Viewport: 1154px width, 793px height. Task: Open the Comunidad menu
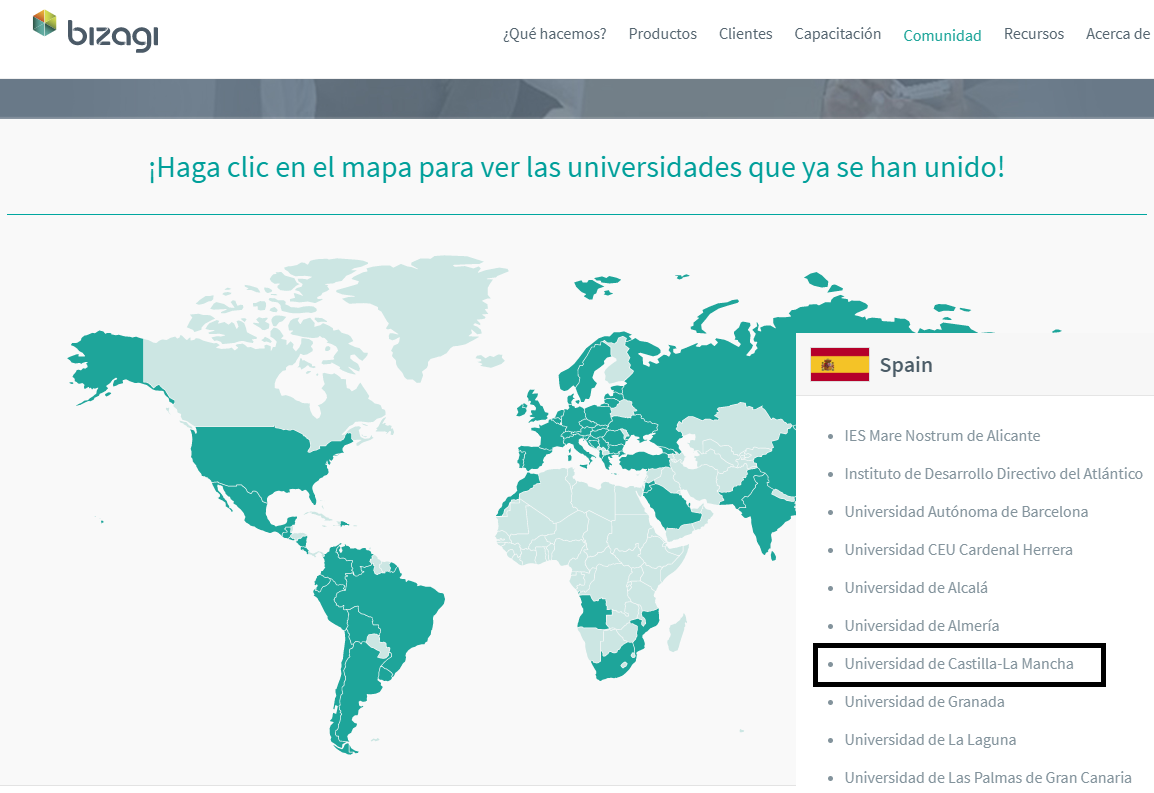(942, 35)
